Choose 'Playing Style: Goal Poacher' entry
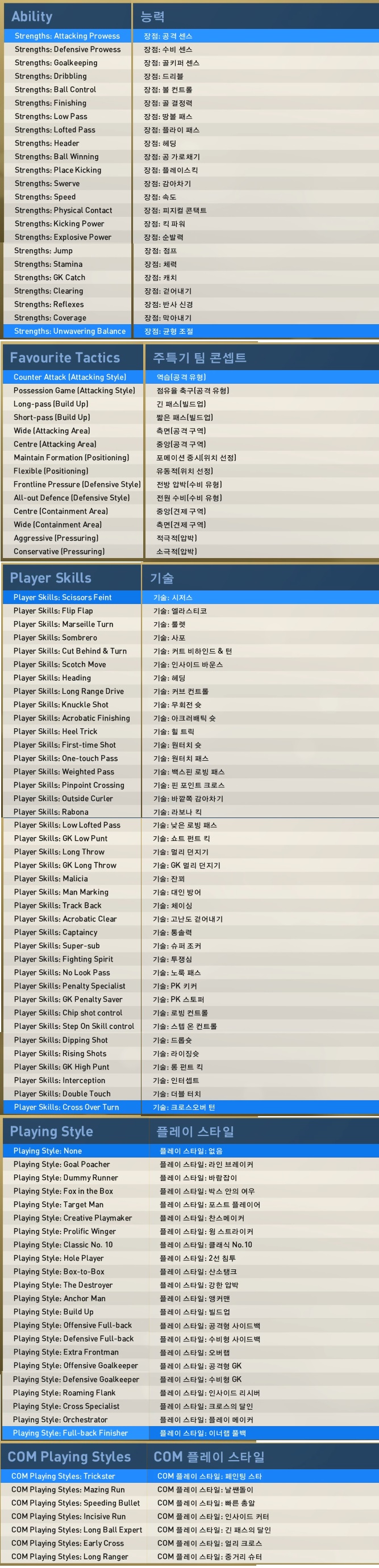Image resolution: width=379 pixels, height=1568 pixels. (x=61, y=1164)
